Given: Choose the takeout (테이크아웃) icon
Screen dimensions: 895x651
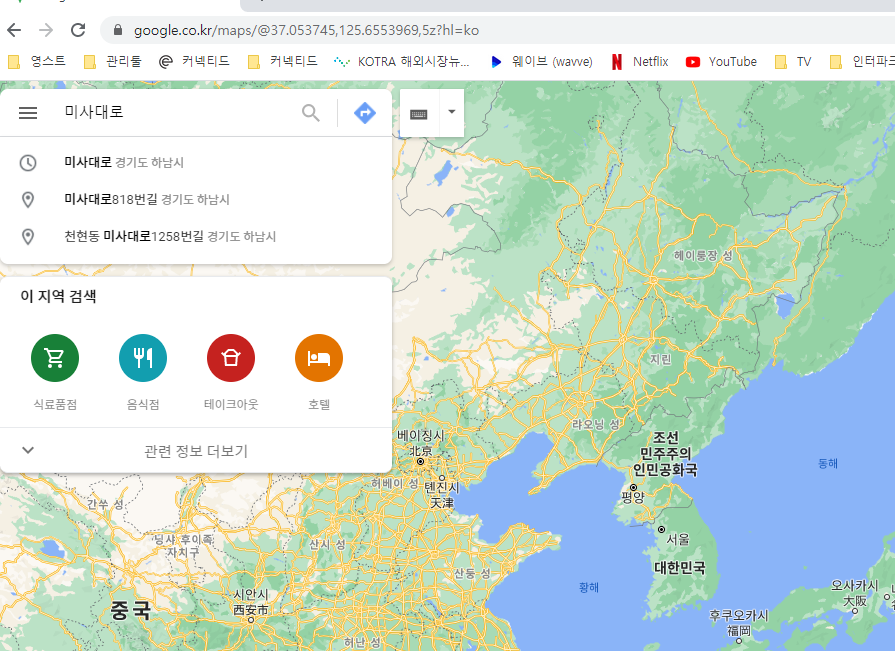Looking at the screenshot, I should pyautogui.click(x=231, y=359).
